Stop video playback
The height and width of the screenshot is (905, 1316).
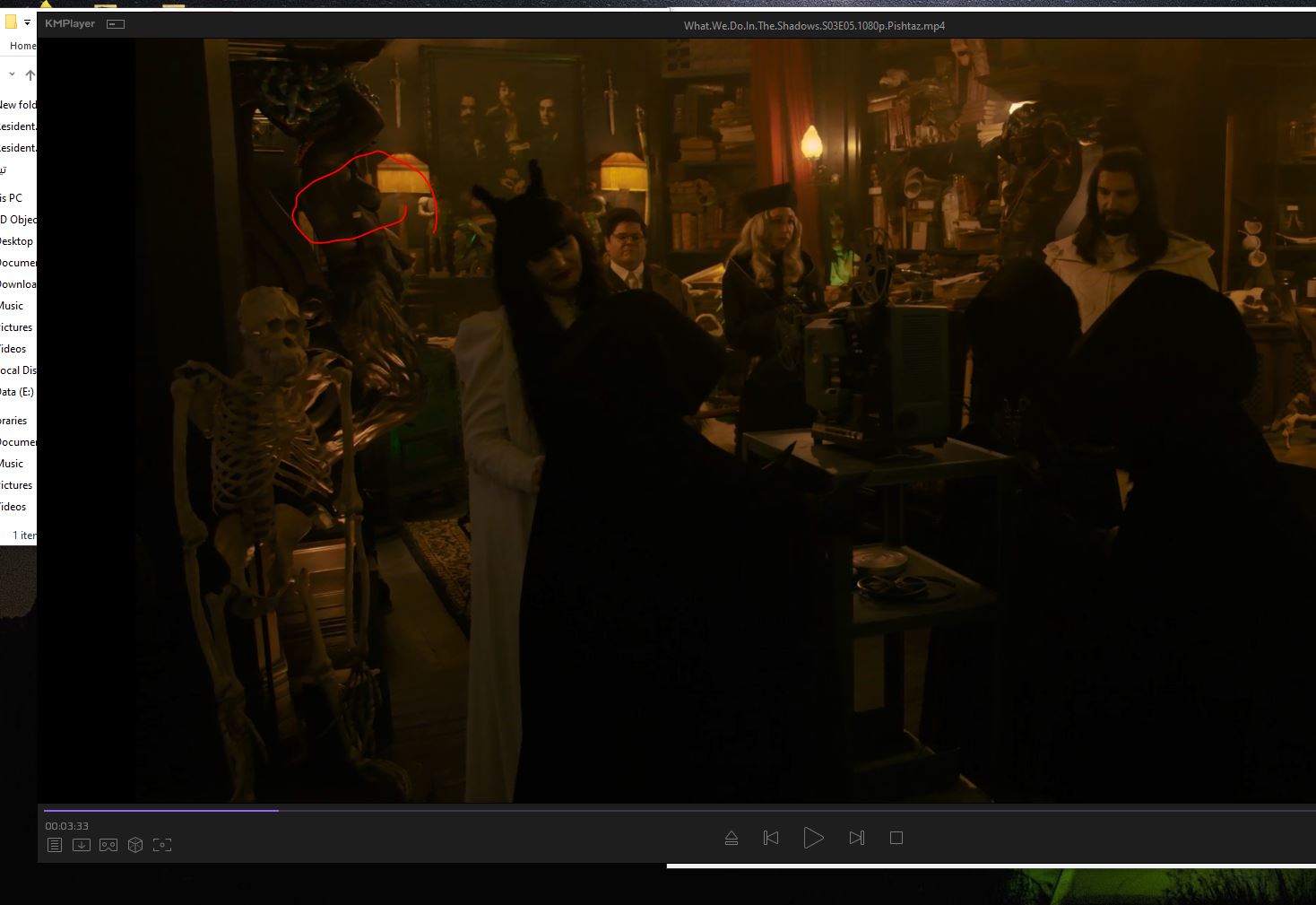click(896, 838)
